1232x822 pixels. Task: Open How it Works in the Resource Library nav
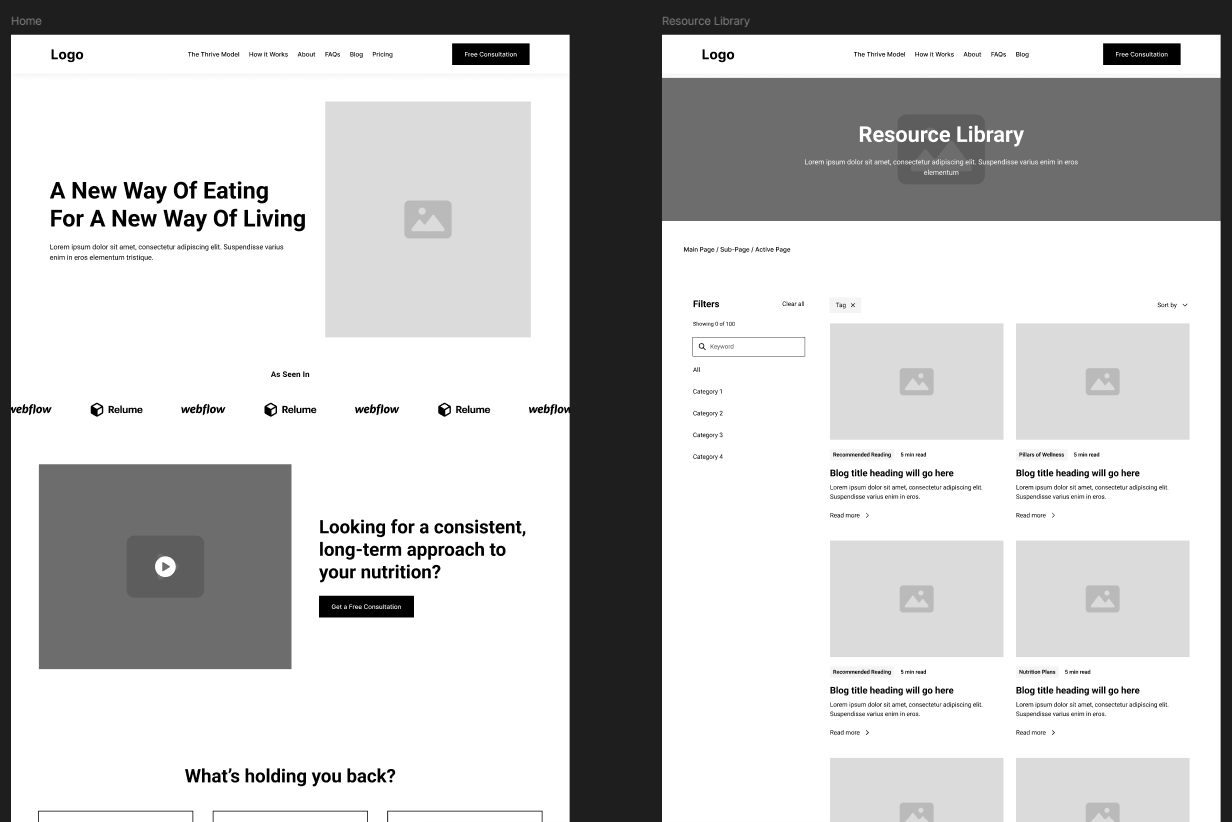[934, 55]
